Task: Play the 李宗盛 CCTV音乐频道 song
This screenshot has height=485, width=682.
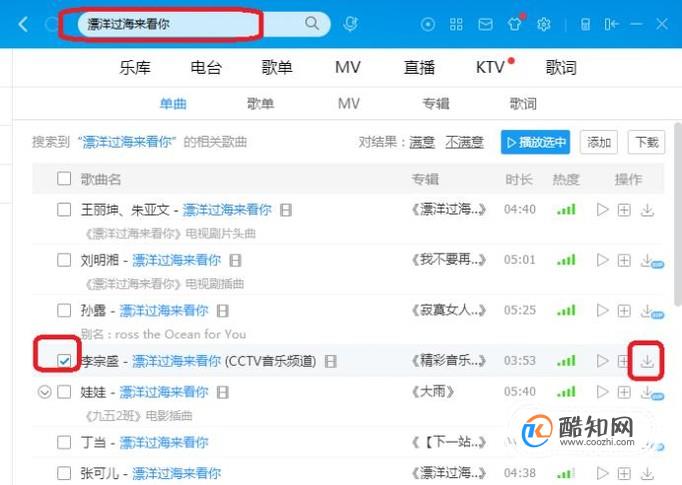Action: coord(602,361)
